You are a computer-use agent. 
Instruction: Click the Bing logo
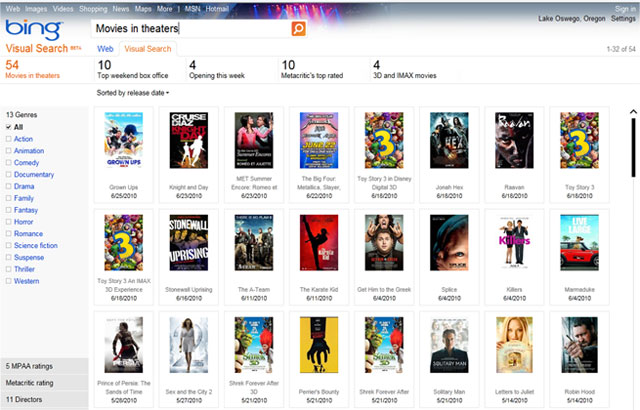33,29
